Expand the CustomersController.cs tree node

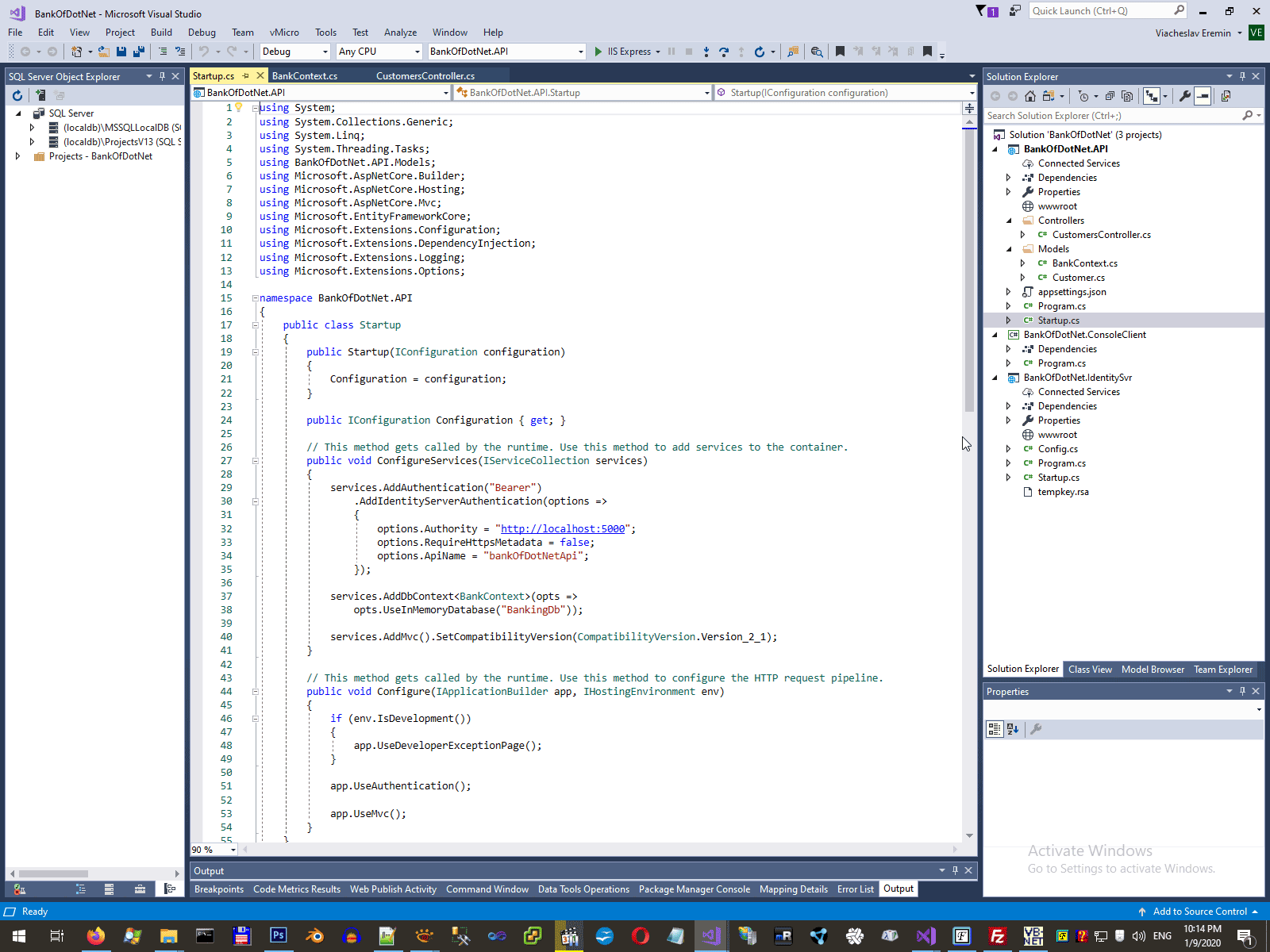coord(1022,235)
